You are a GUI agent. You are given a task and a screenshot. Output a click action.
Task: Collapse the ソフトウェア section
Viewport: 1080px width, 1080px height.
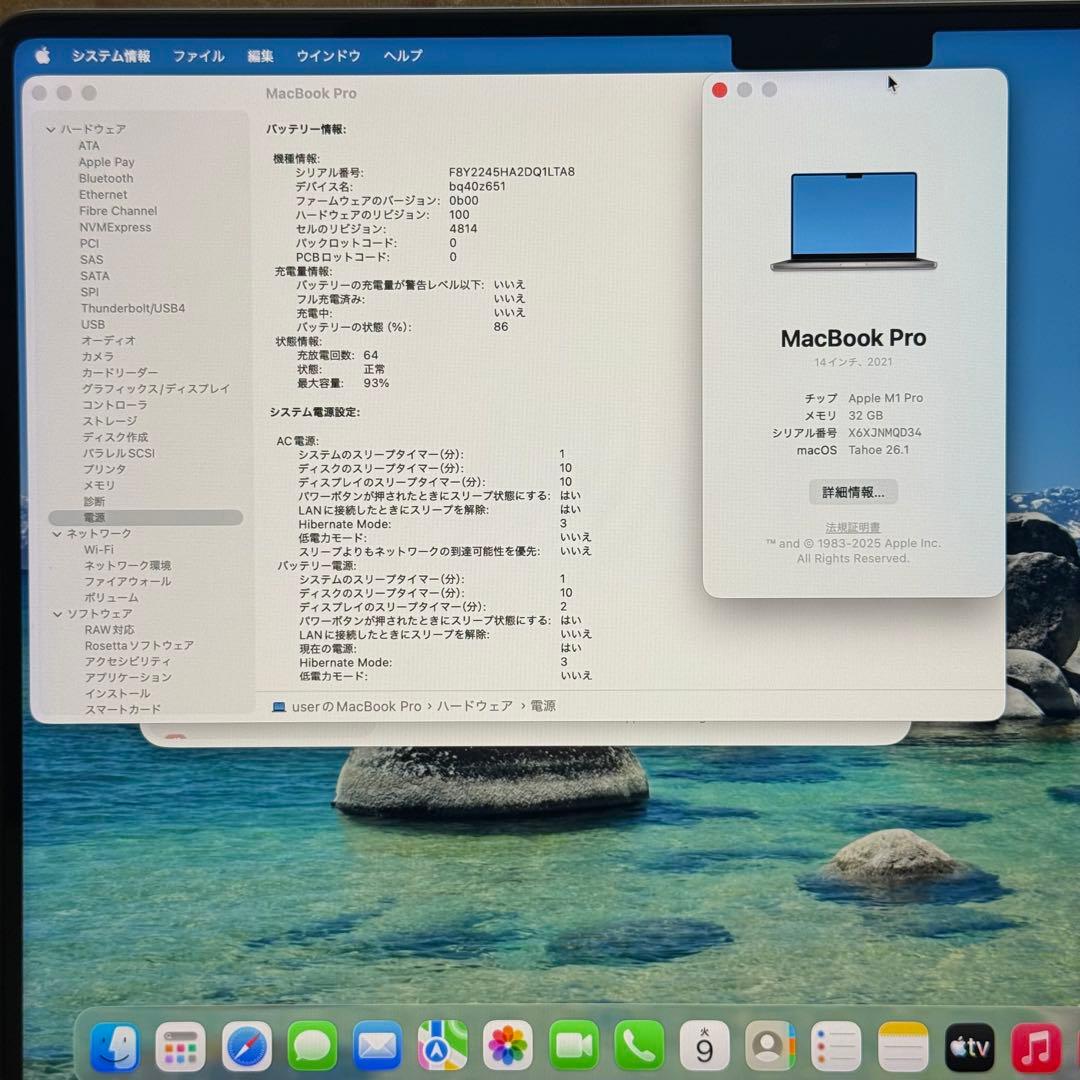pyautogui.click(x=57, y=614)
